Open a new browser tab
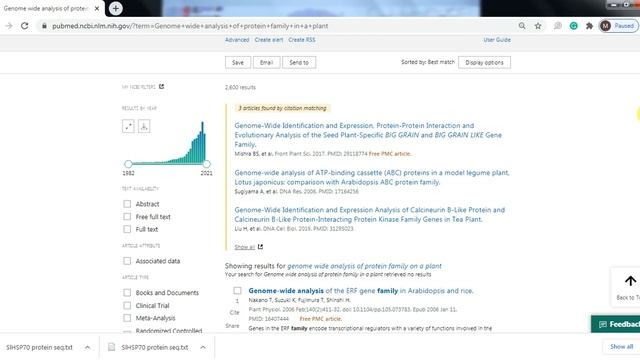This screenshot has width=640, height=360. (116, 8)
